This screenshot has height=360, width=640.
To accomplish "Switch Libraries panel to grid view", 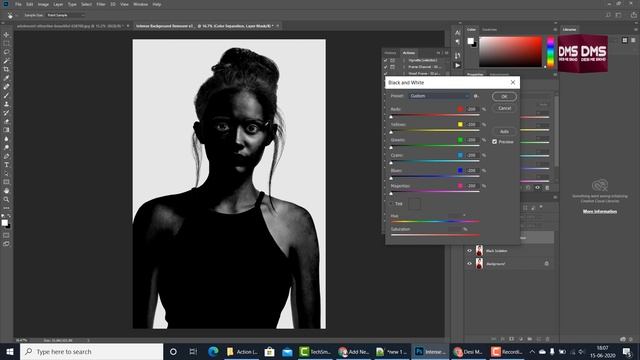I will 624,40.
